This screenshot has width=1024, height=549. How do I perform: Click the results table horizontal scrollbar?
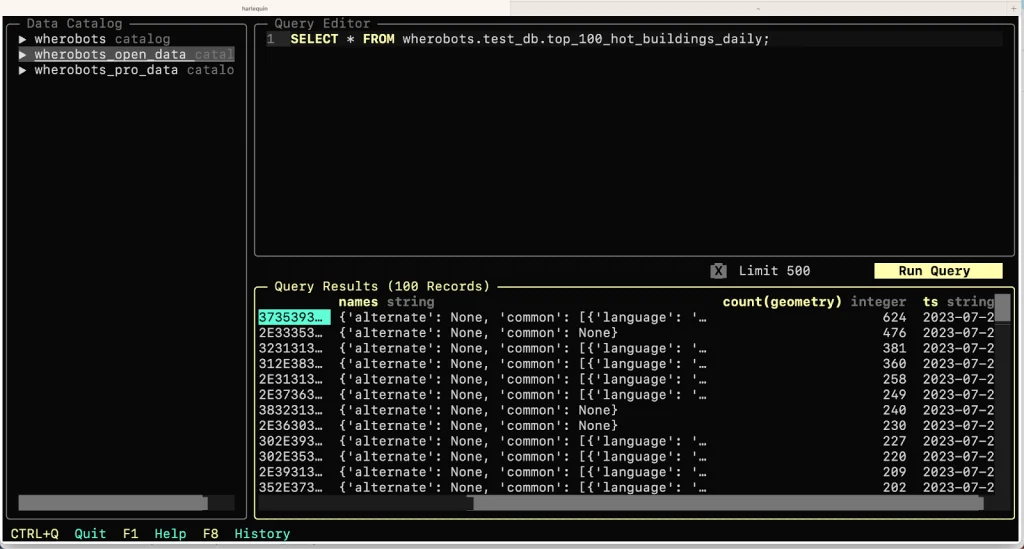tap(727, 503)
